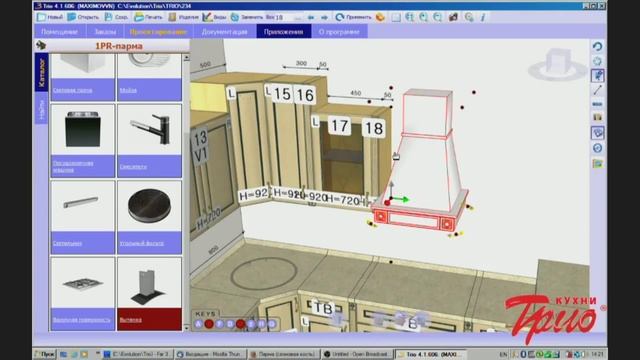Click the left blue arrow in the toolbar
This screenshot has width=640, height=360.
(x=311, y=18)
